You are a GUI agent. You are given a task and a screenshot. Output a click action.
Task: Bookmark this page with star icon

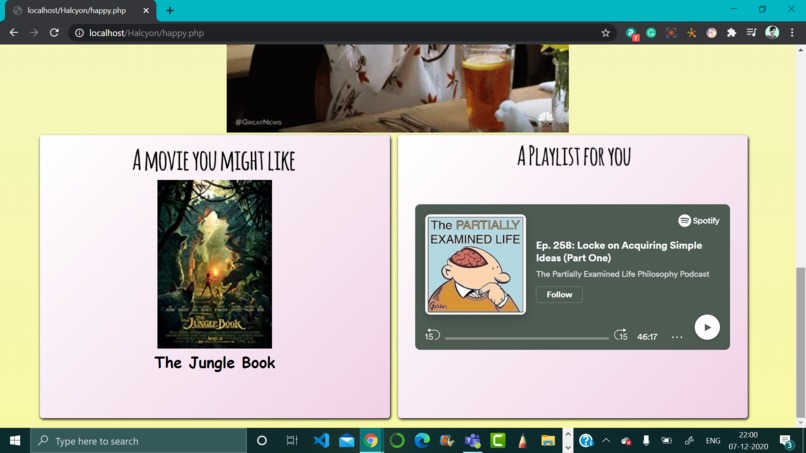coord(606,33)
